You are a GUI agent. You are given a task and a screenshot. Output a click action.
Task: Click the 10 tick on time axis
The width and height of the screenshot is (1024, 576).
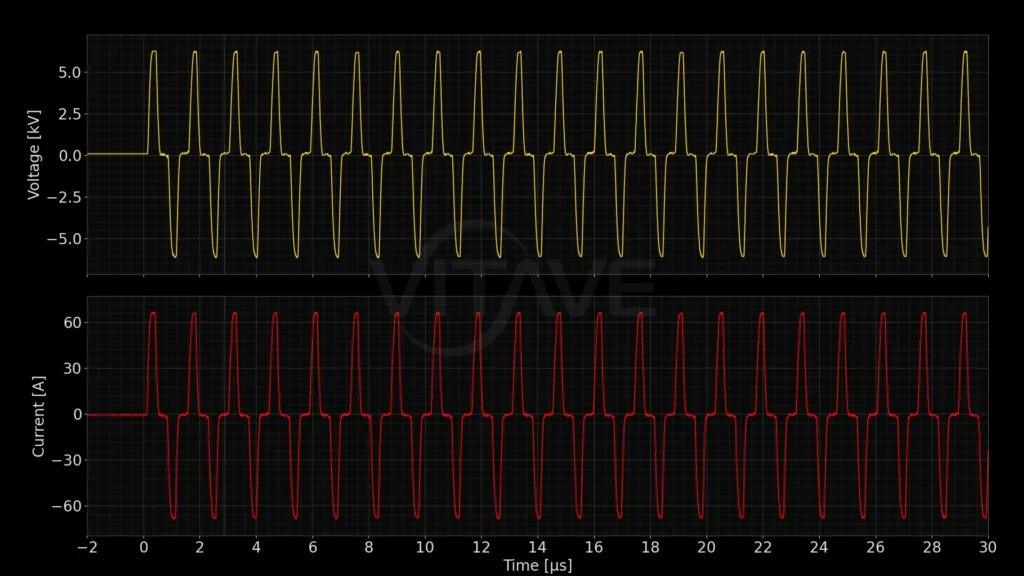click(x=425, y=547)
